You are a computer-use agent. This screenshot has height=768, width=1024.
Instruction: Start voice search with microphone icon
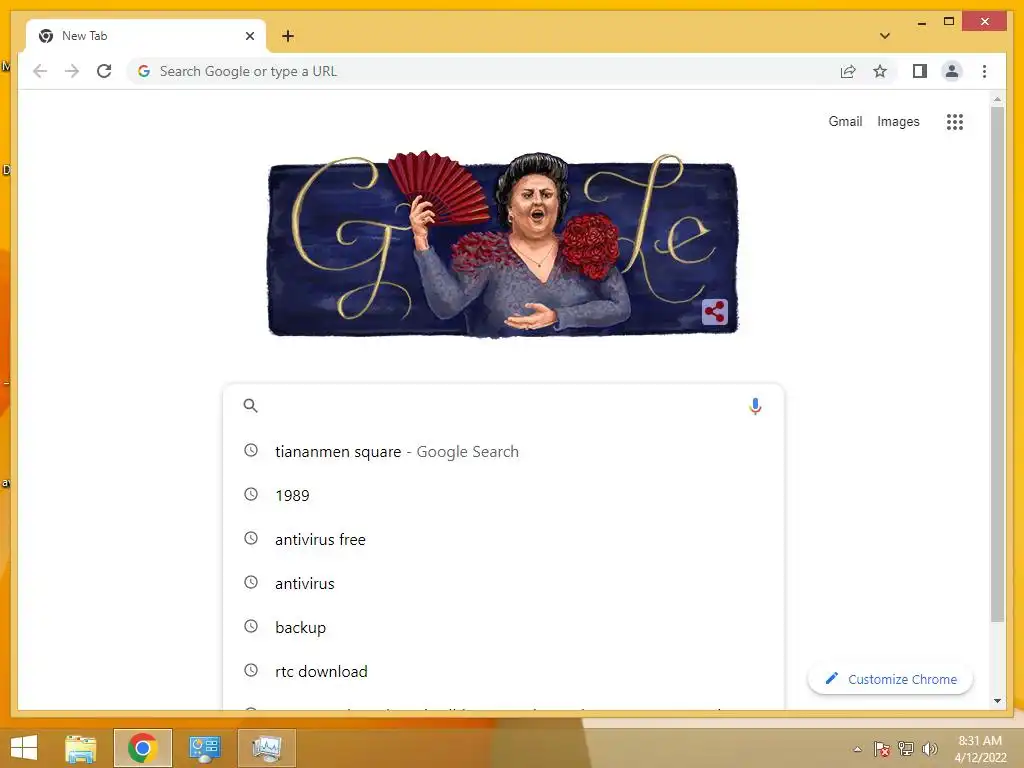(755, 406)
